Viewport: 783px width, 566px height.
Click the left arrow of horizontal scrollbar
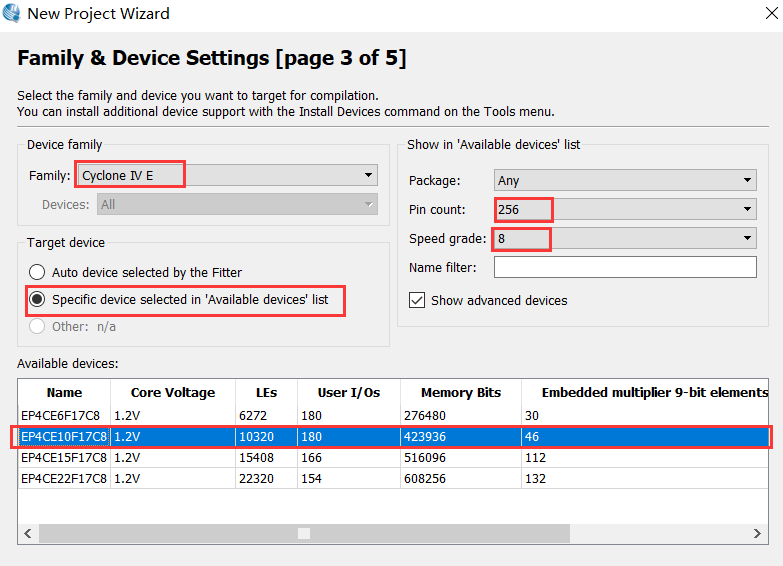coord(28,534)
